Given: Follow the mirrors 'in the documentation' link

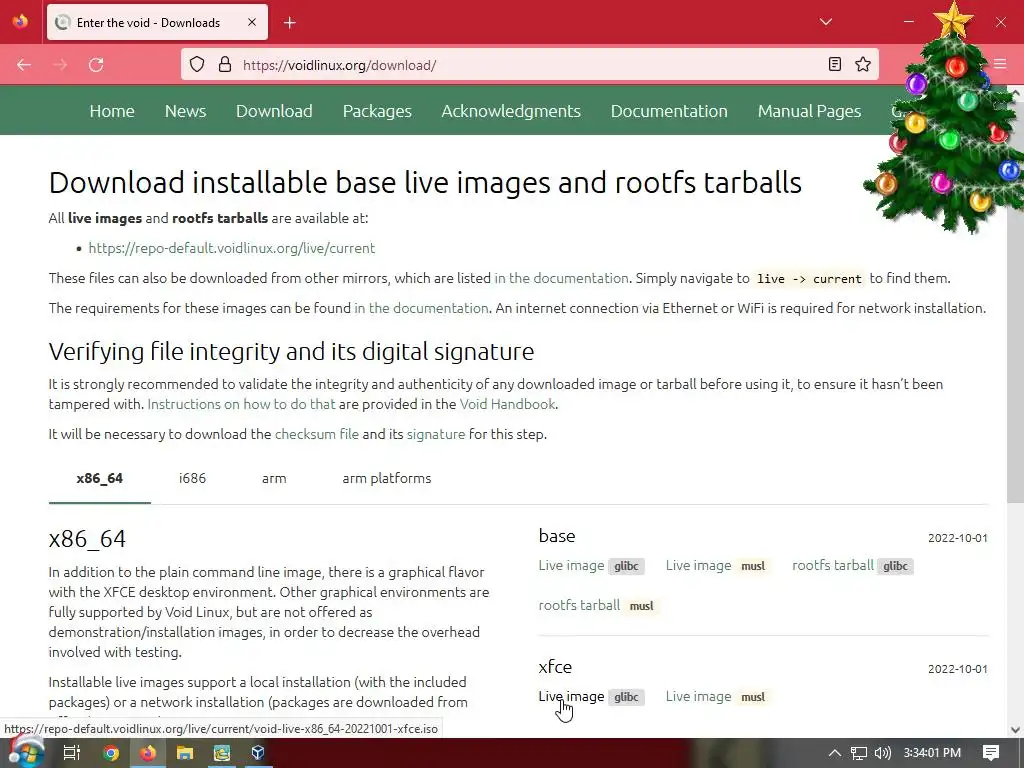Looking at the screenshot, I should (561, 278).
